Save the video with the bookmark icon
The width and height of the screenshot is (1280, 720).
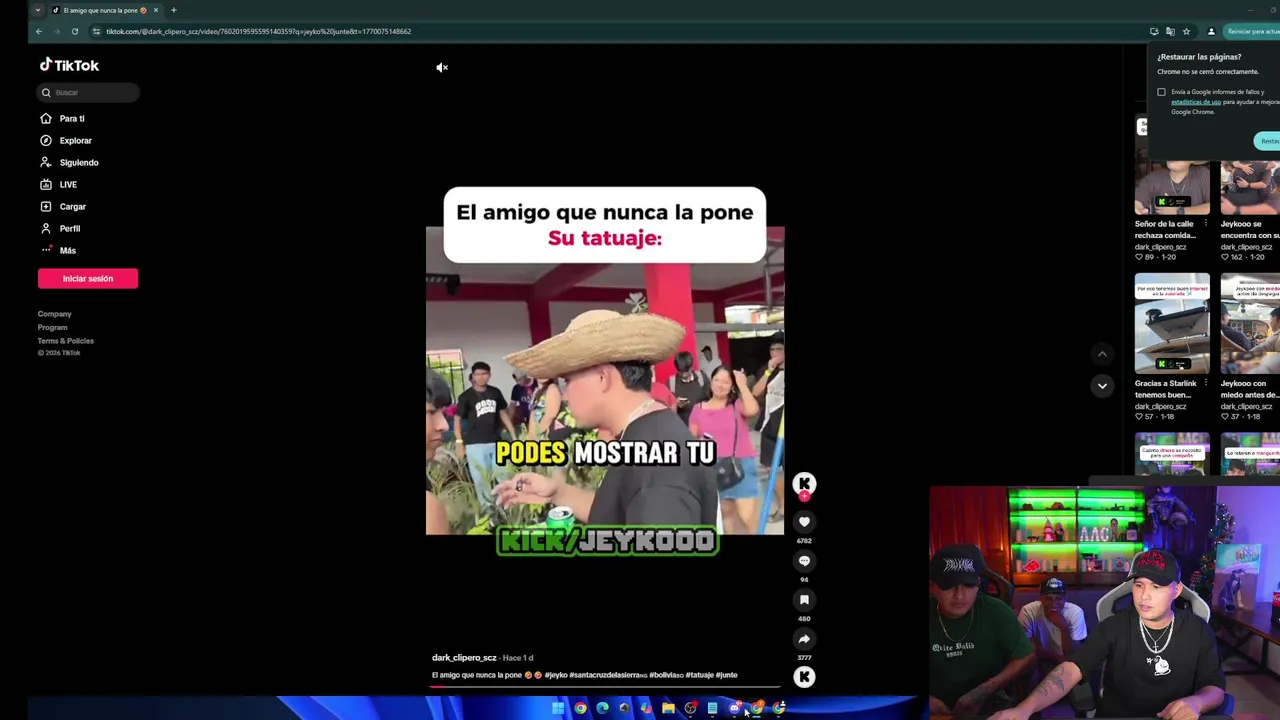804,600
